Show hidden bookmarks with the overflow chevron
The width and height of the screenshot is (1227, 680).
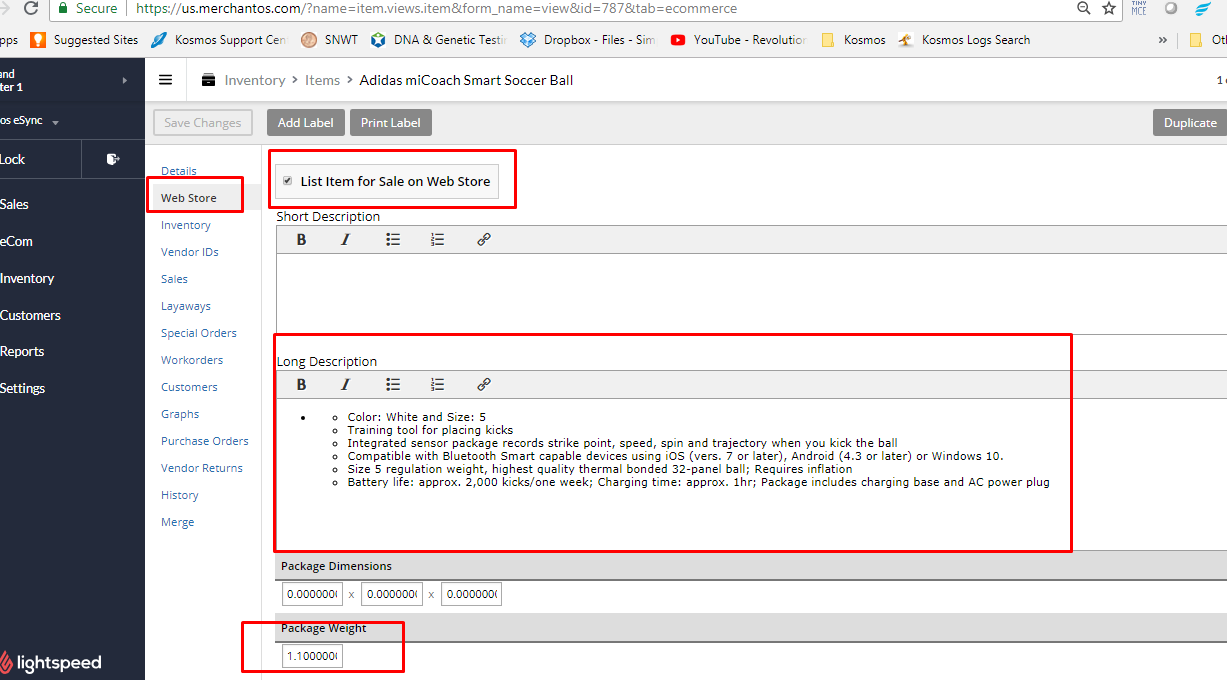pos(1163,40)
